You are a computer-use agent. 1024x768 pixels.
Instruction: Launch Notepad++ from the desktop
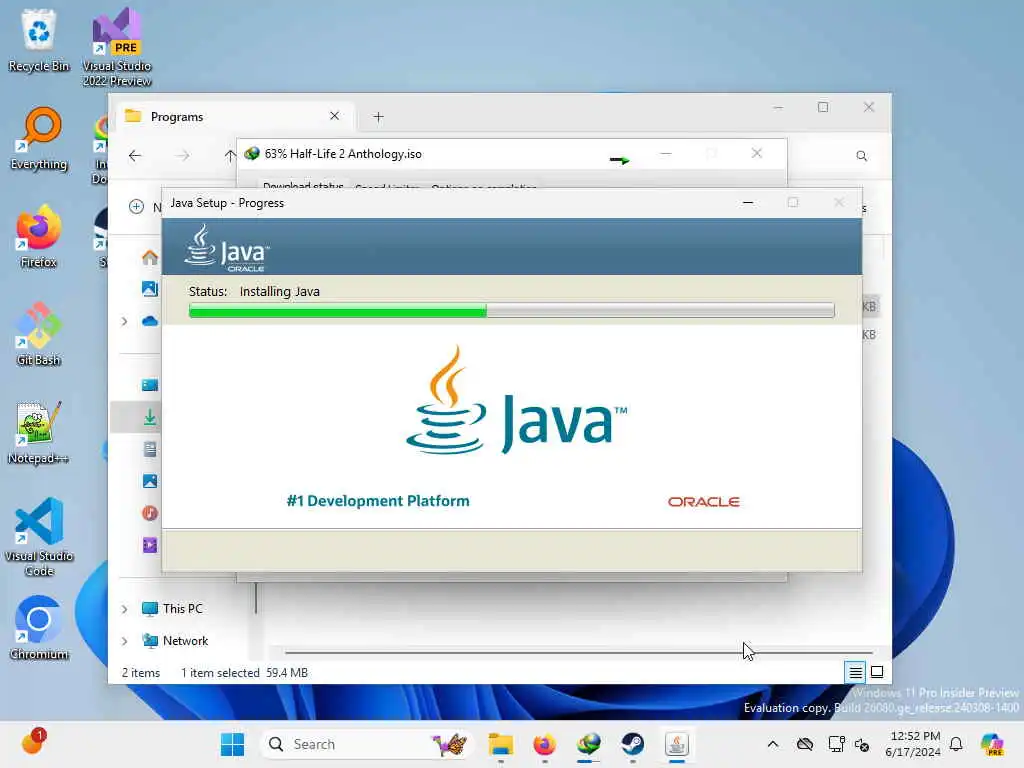tap(39, 432)
